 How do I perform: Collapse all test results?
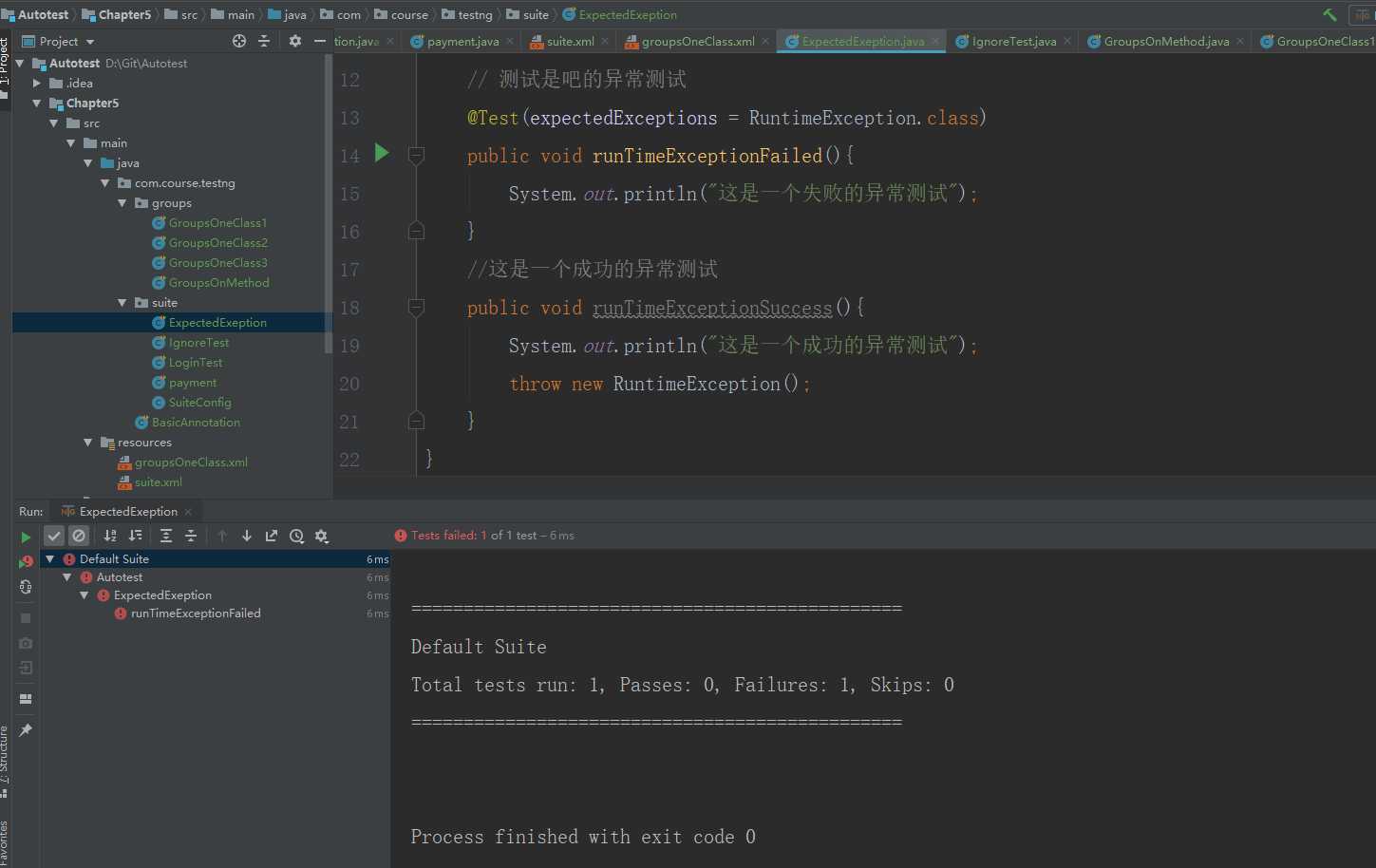pos(191,536)
